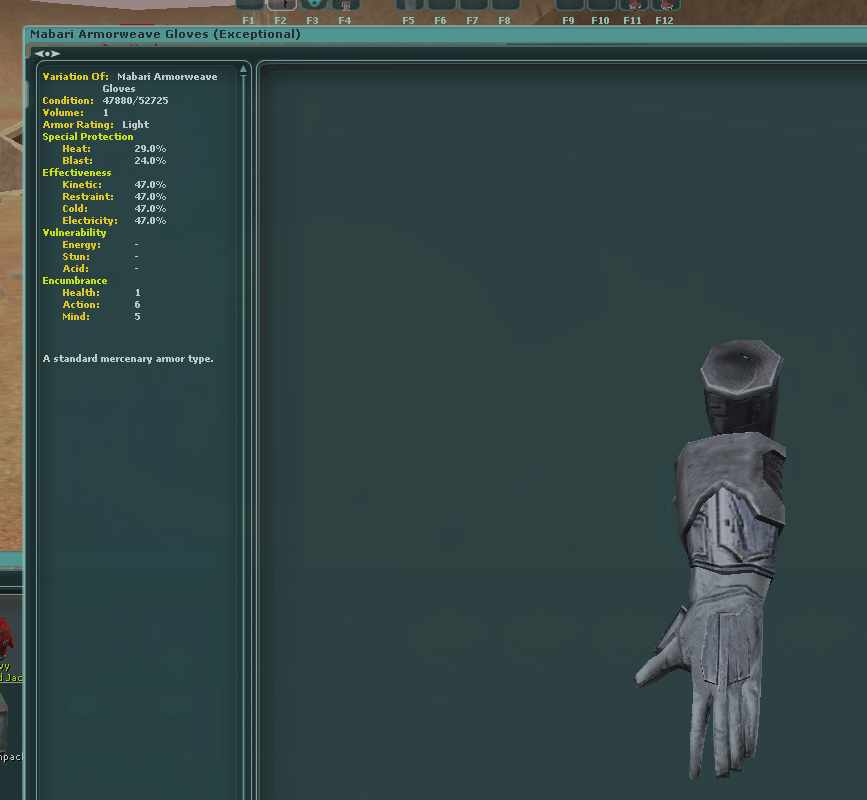Activate the F4 toolbar slot
The image size is (867, 800).
[346, 6]
